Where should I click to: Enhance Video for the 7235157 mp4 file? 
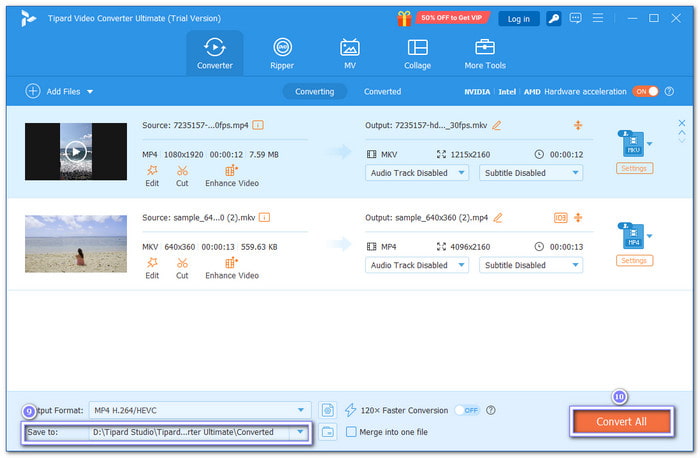pos(232,176)
